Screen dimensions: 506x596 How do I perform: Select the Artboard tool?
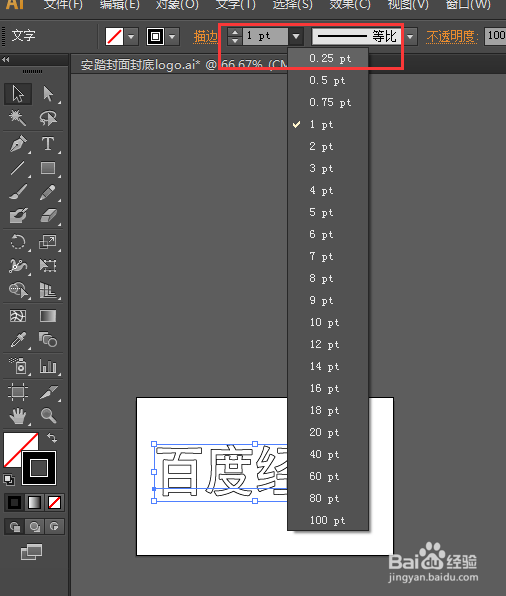coord(18,392)
